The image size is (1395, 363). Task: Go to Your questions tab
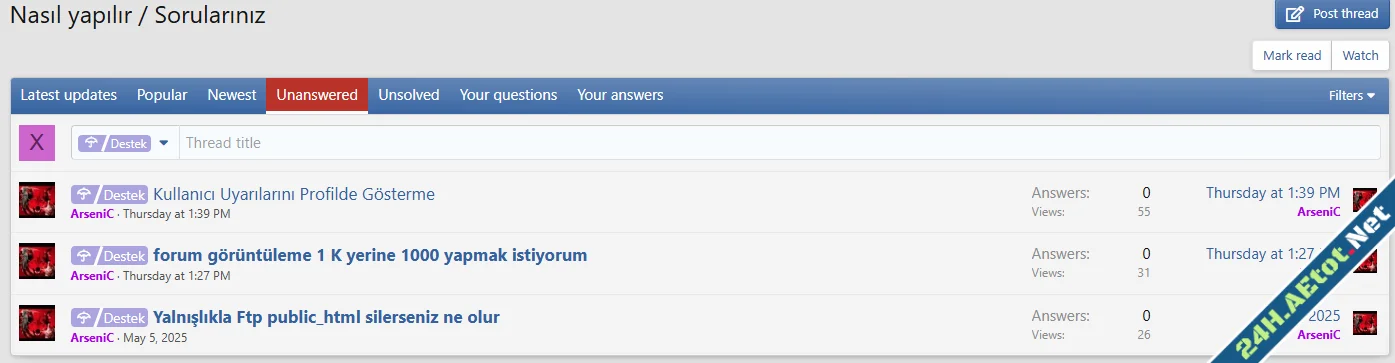pyautogui.click(x=508, y=95)
